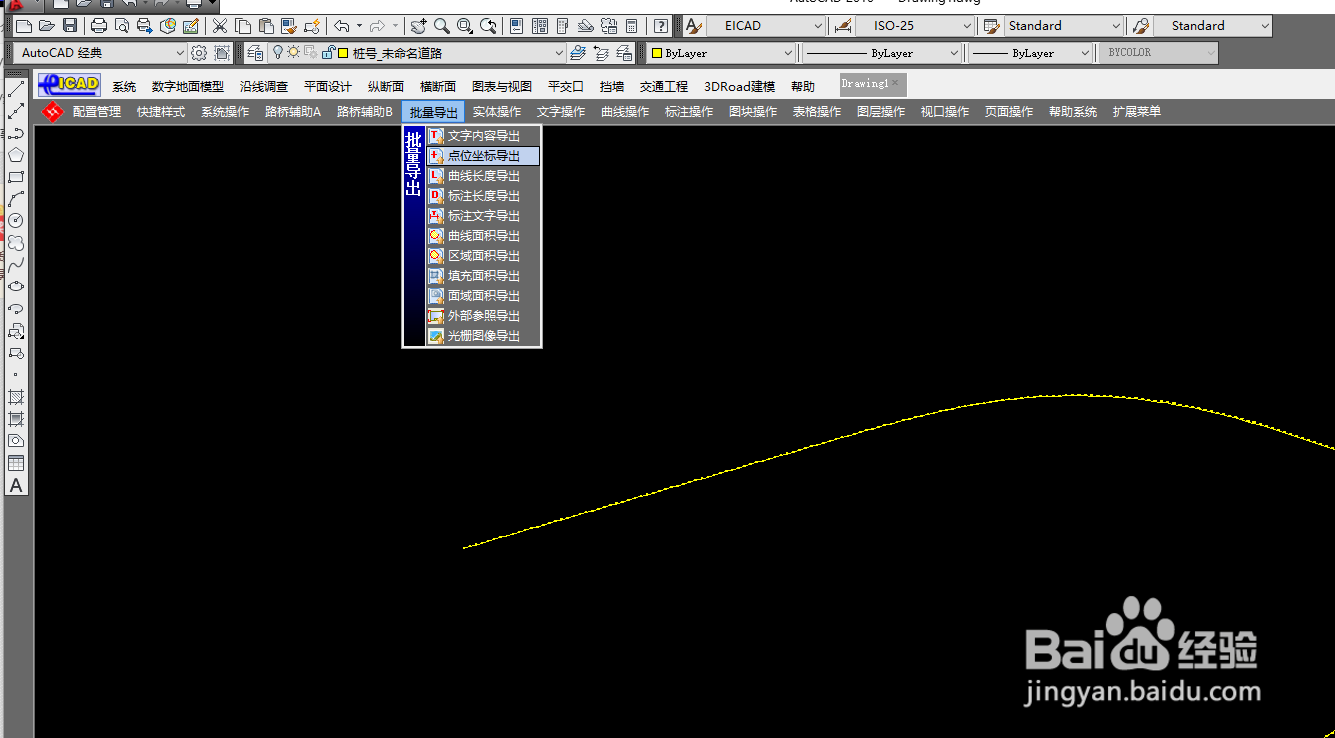This screenshot has width=1335, height=738.
Task: Click the Open file folder icon
Action: [47, 26]
